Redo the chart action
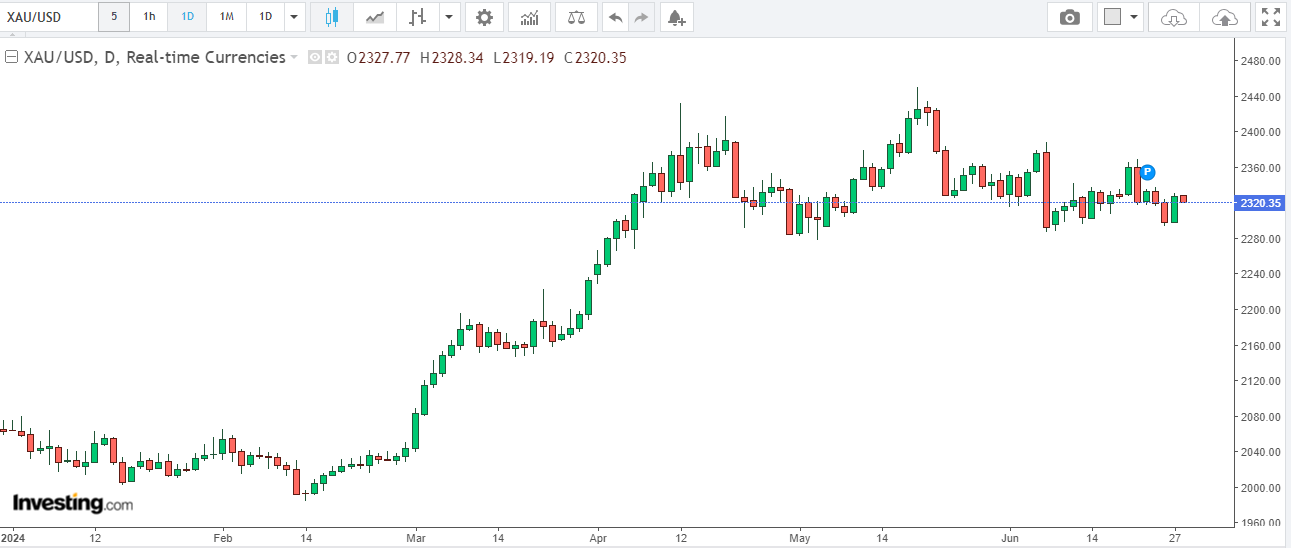The width and height of the screenshot is (1291, 548). click(641, 17)
